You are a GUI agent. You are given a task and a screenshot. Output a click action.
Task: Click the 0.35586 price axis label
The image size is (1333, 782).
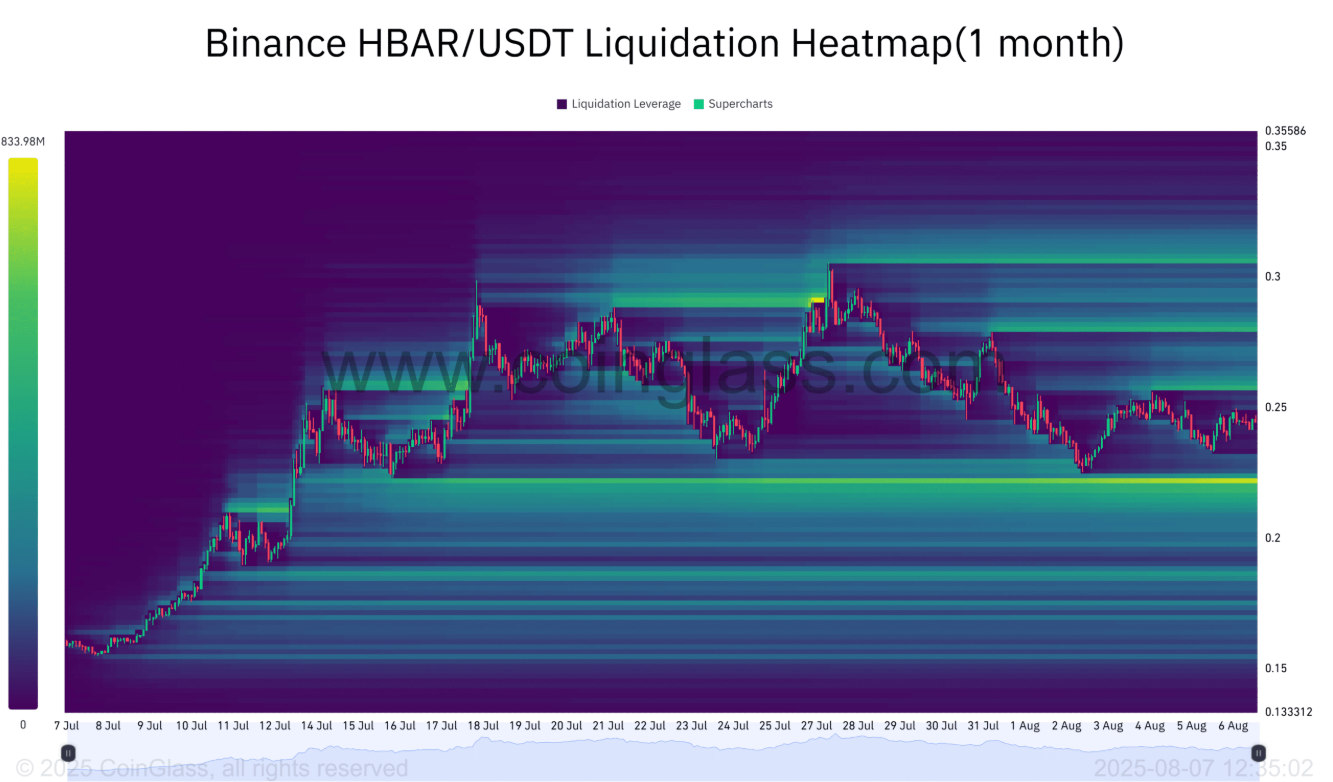1286,130
